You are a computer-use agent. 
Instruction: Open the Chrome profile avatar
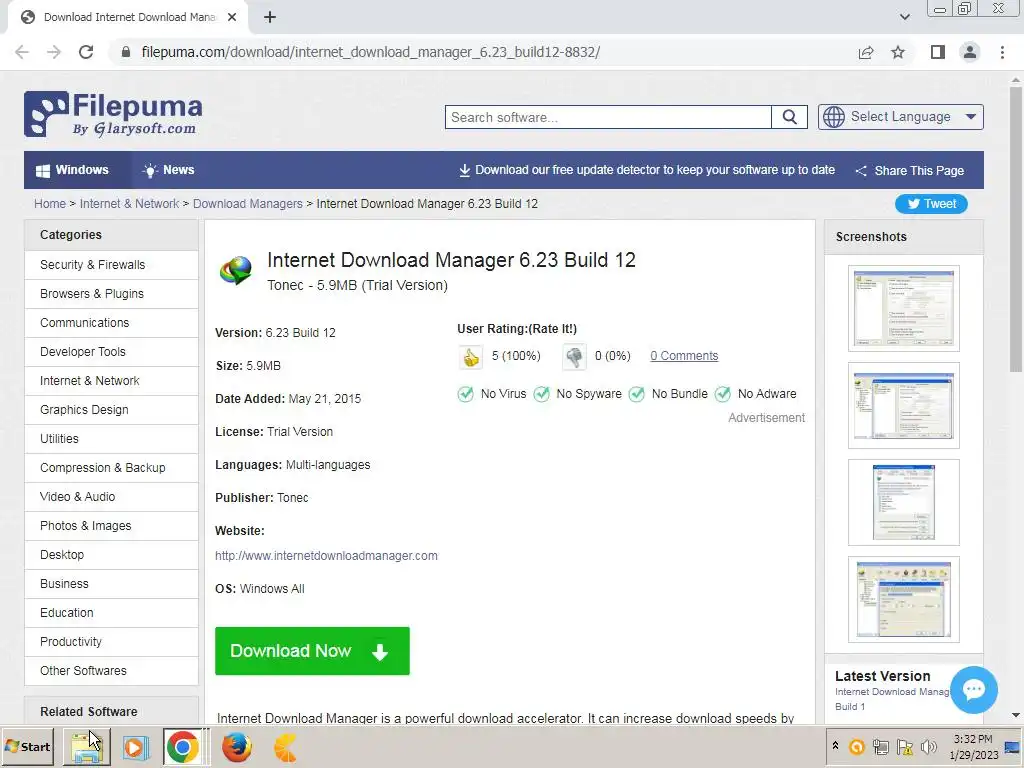[x=970, y=52]
